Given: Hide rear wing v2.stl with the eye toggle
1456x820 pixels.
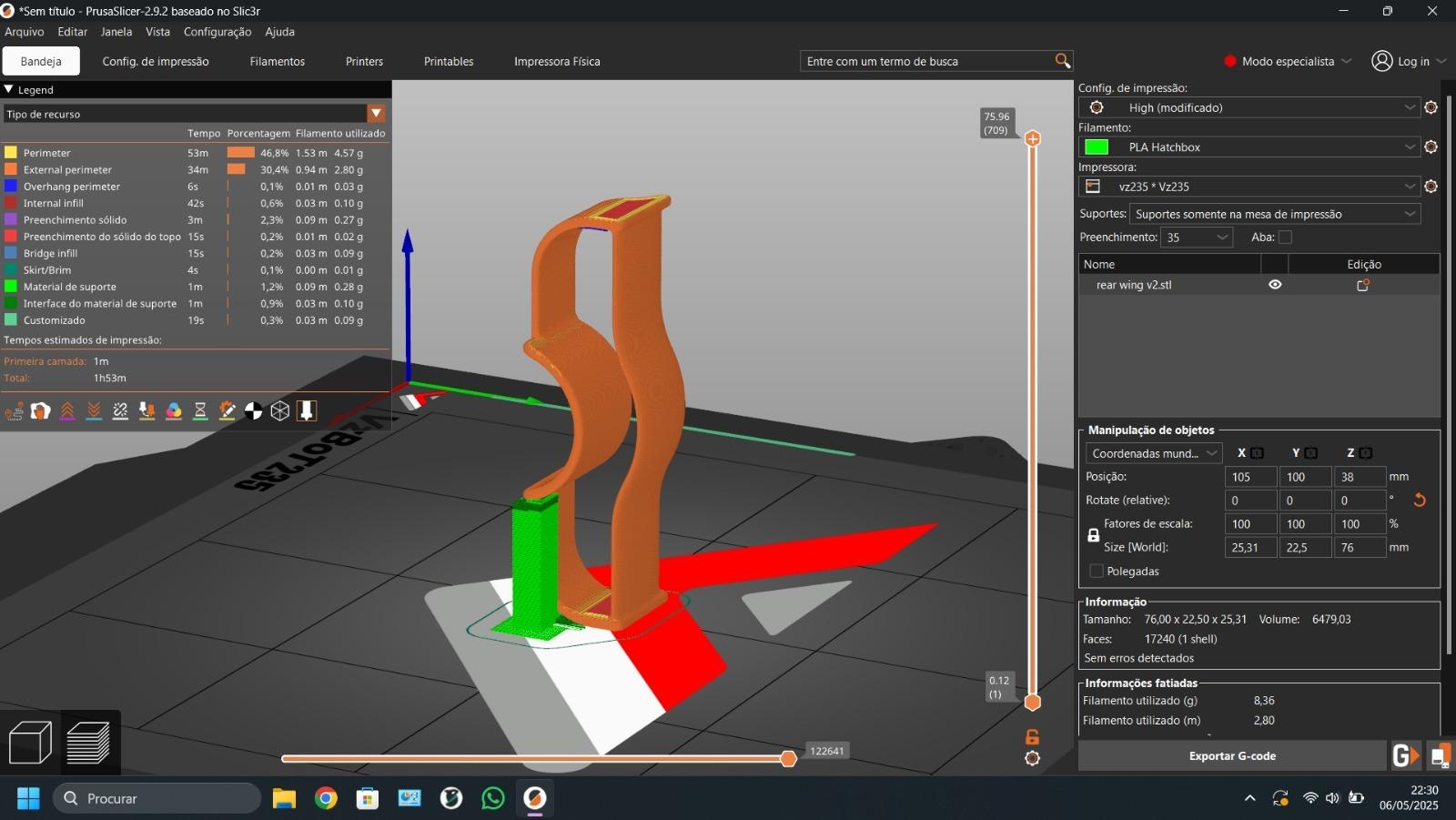Looking at the screenshot, I should (x=1274, y=284).
